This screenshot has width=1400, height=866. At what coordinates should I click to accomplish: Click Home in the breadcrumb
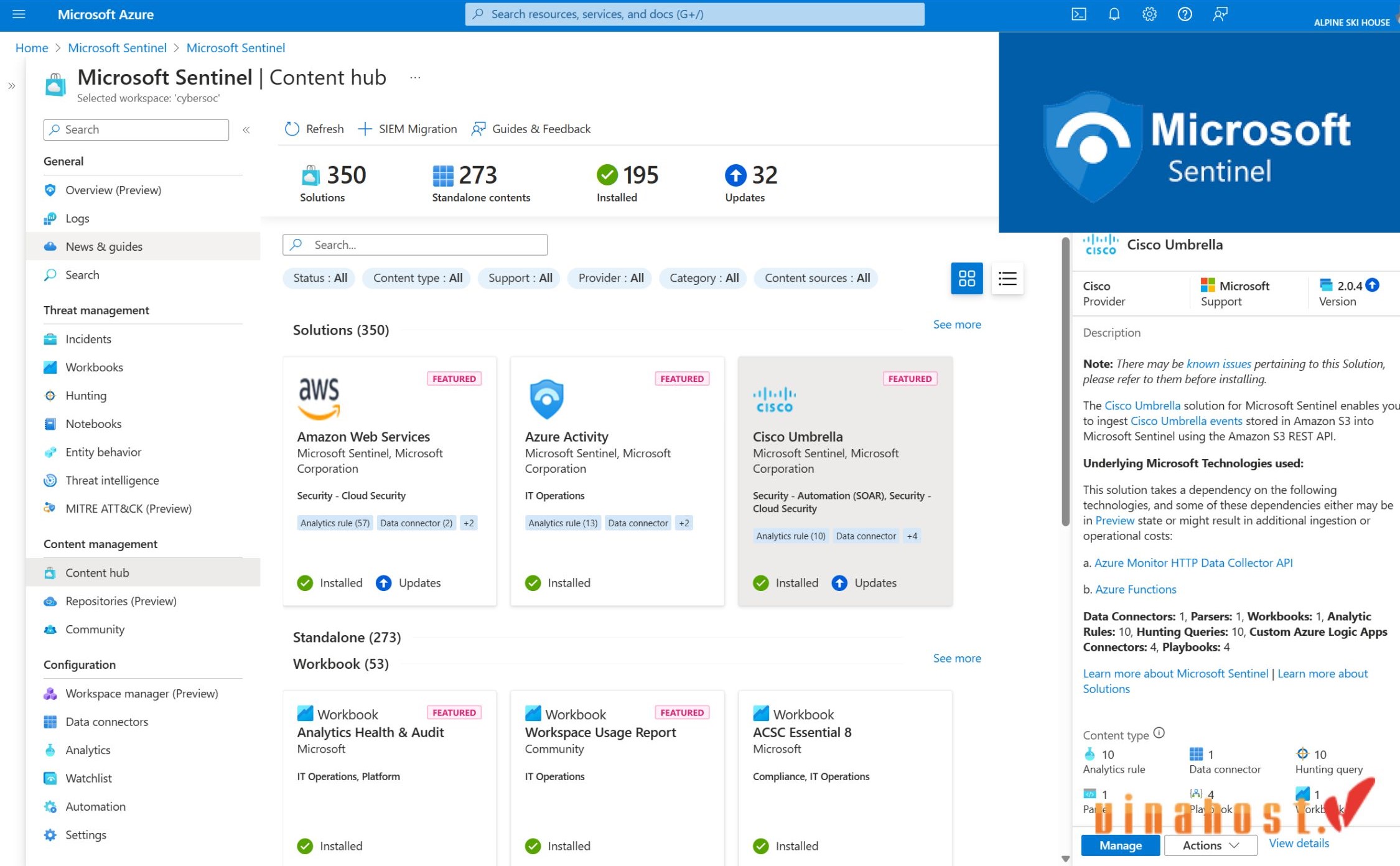(x=32, y=48)
